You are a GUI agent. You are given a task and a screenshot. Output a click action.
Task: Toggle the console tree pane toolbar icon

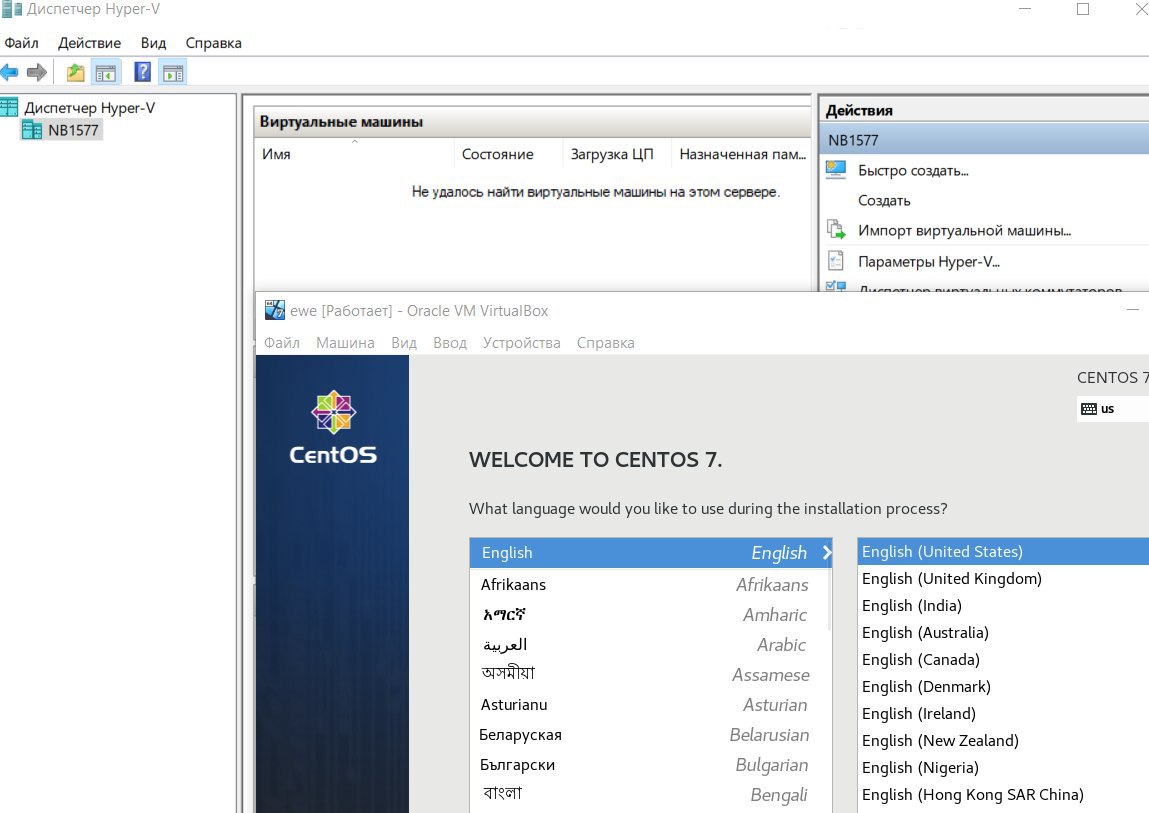[106, 73]
